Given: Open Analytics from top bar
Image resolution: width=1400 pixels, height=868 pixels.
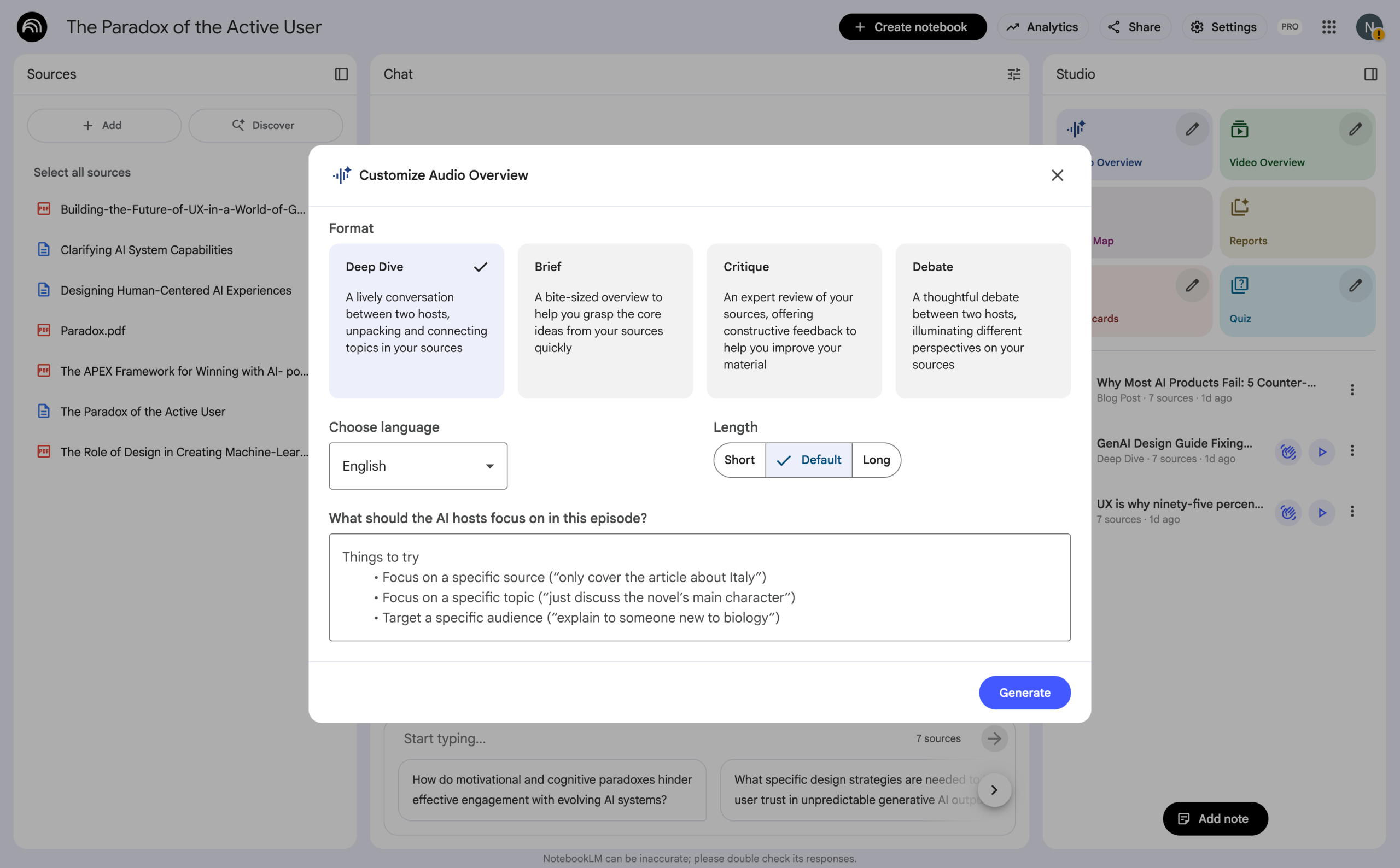Looking at the screenshot, I should (x=1042, y=27).
